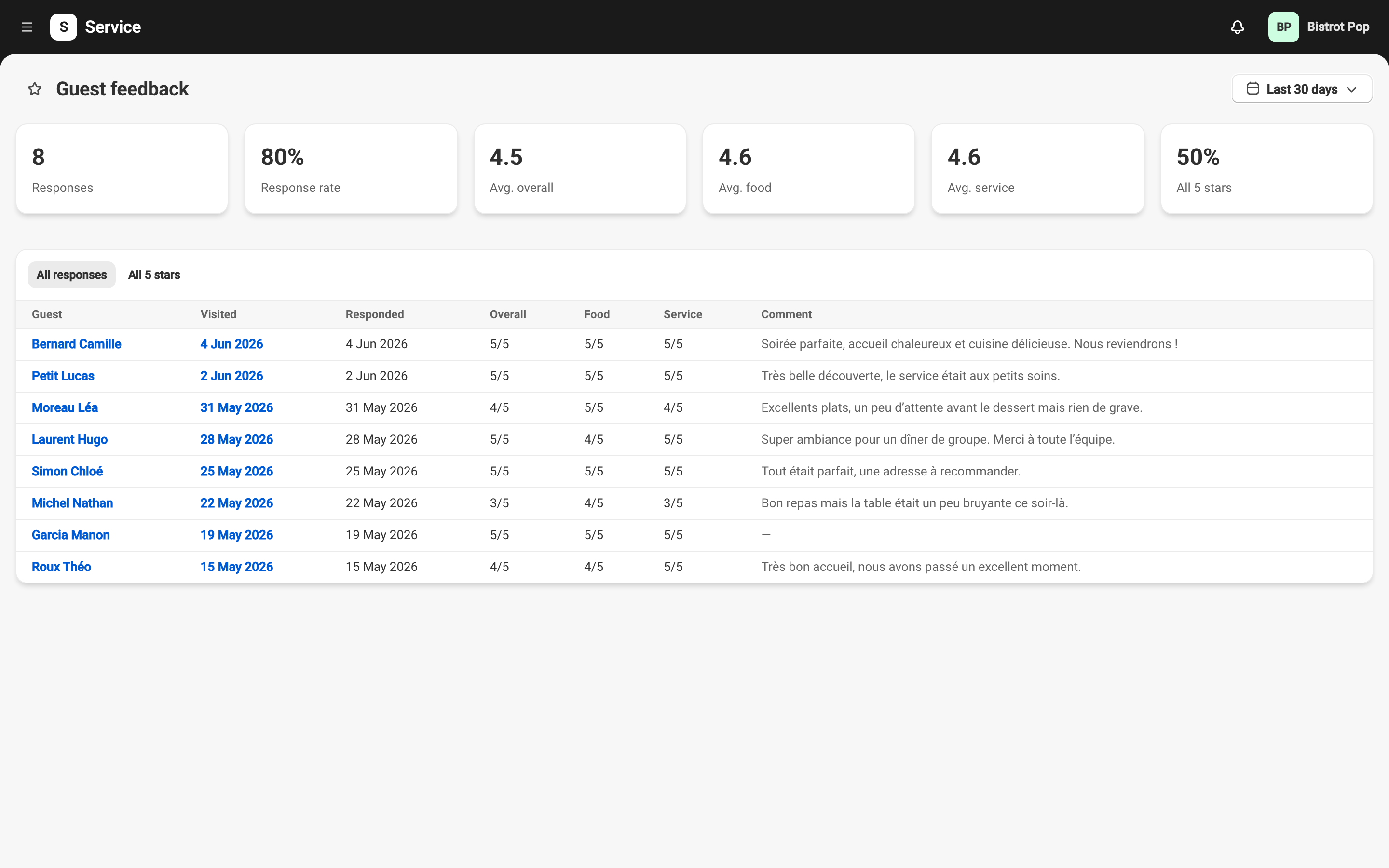Screen dimensions: 1389x868
Task: Click the Service app logo
Action: [64, 27]
